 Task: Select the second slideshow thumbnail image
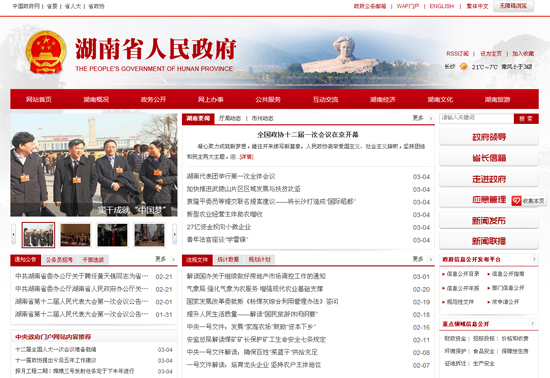coord(75,235)
